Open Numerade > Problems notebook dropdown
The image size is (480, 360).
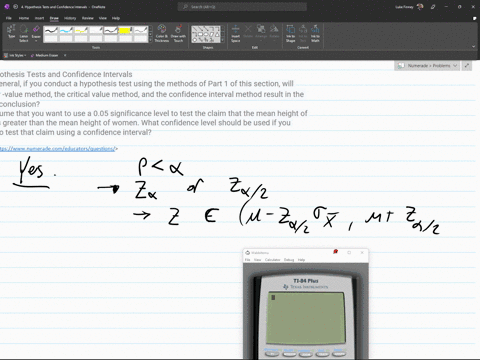428,66
